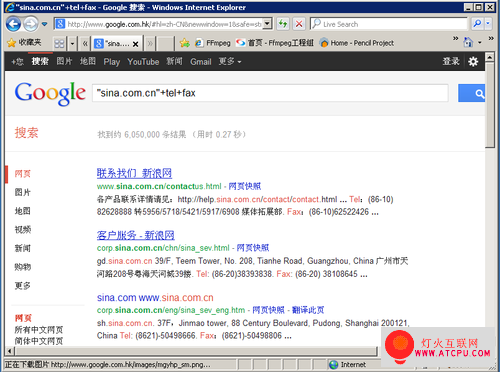Click the blue Google search button
Viewport: 500px width, 372px height.
tap(472, 93)
